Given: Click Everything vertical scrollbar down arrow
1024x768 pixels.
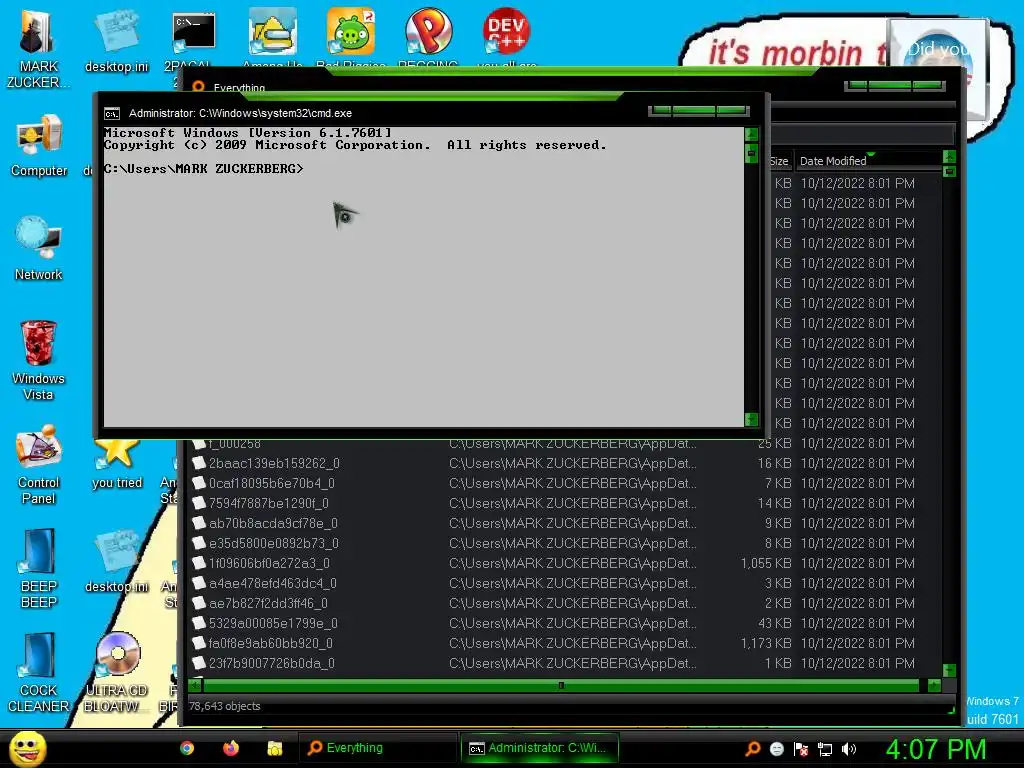Looking at the screenshot, I should 950,671.
